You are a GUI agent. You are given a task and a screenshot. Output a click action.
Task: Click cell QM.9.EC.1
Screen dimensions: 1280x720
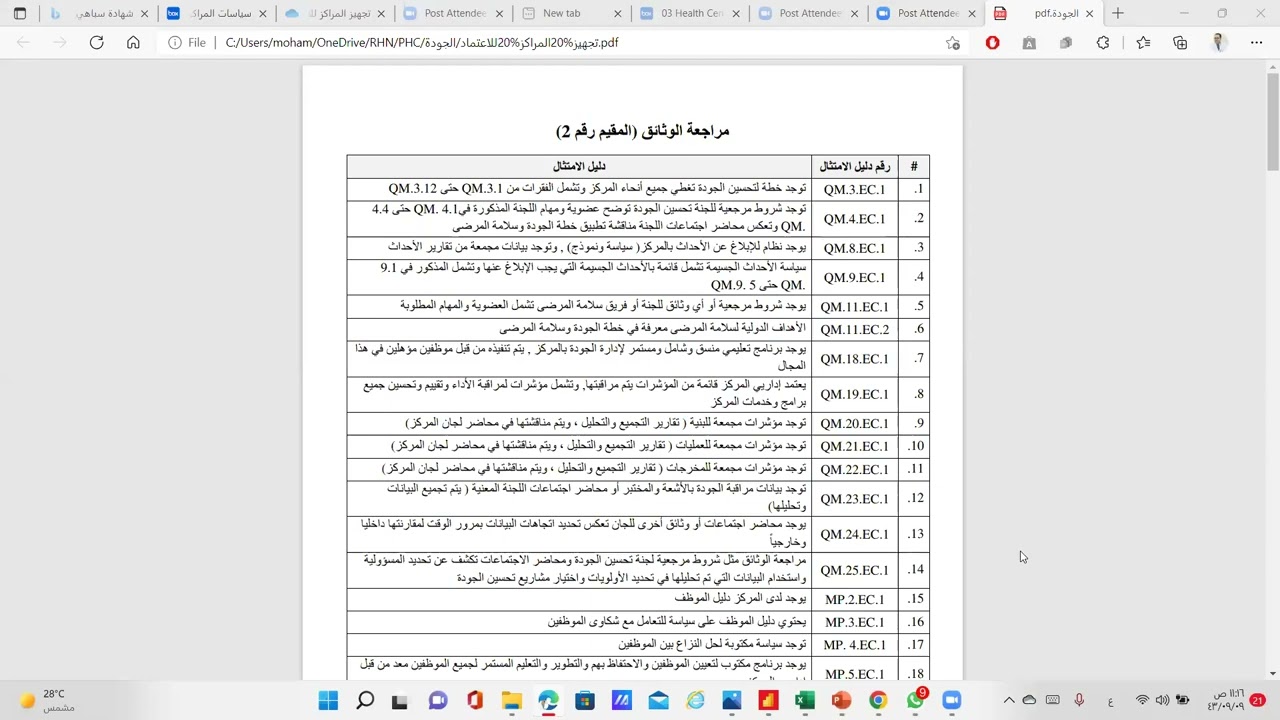pyautogui.click(x=854, y=277)
